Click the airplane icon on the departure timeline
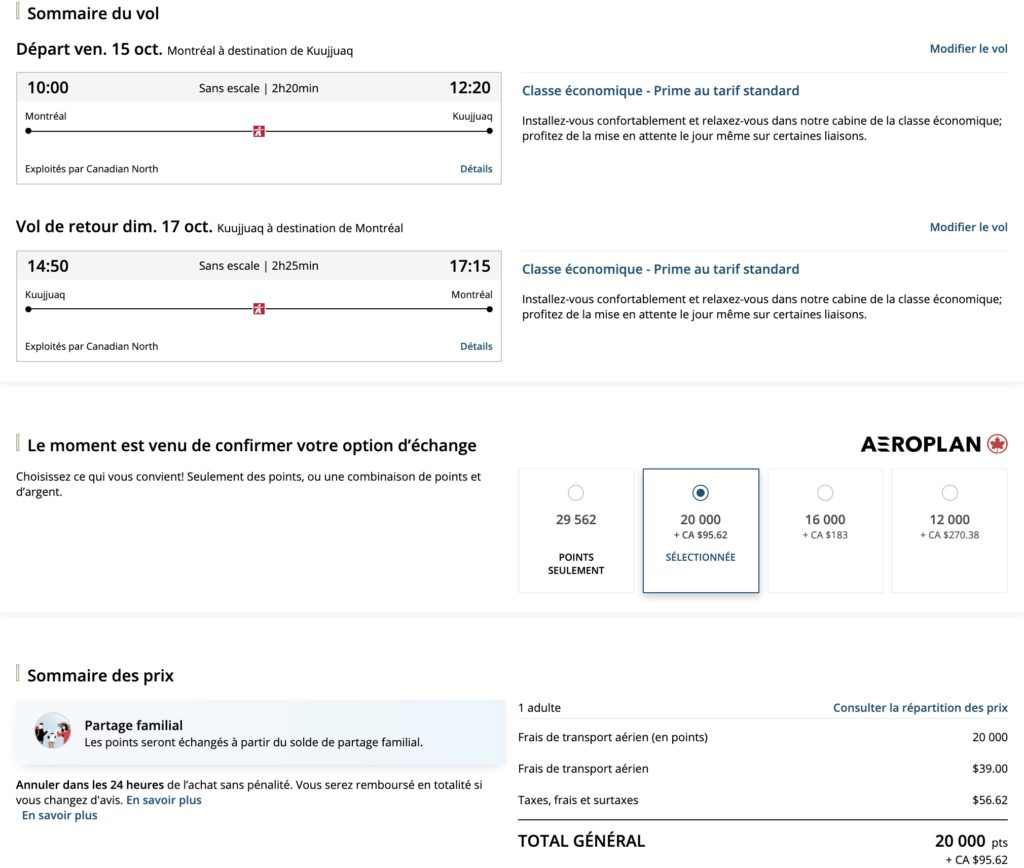 258,130
